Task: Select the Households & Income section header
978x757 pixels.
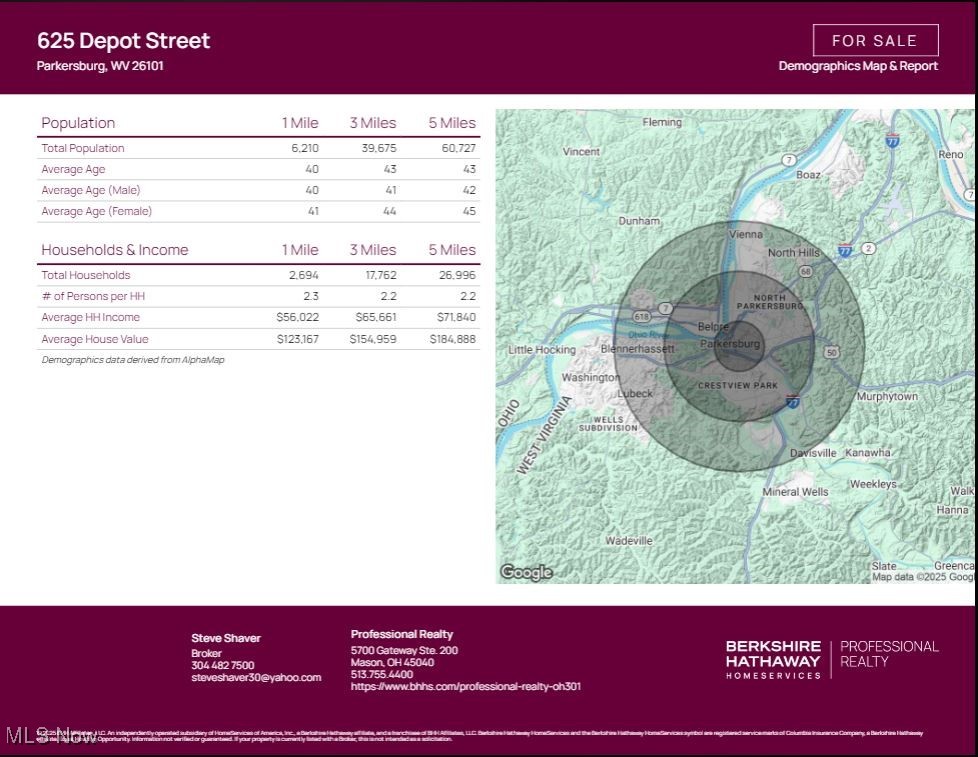Action: click(x=115, y=250)
